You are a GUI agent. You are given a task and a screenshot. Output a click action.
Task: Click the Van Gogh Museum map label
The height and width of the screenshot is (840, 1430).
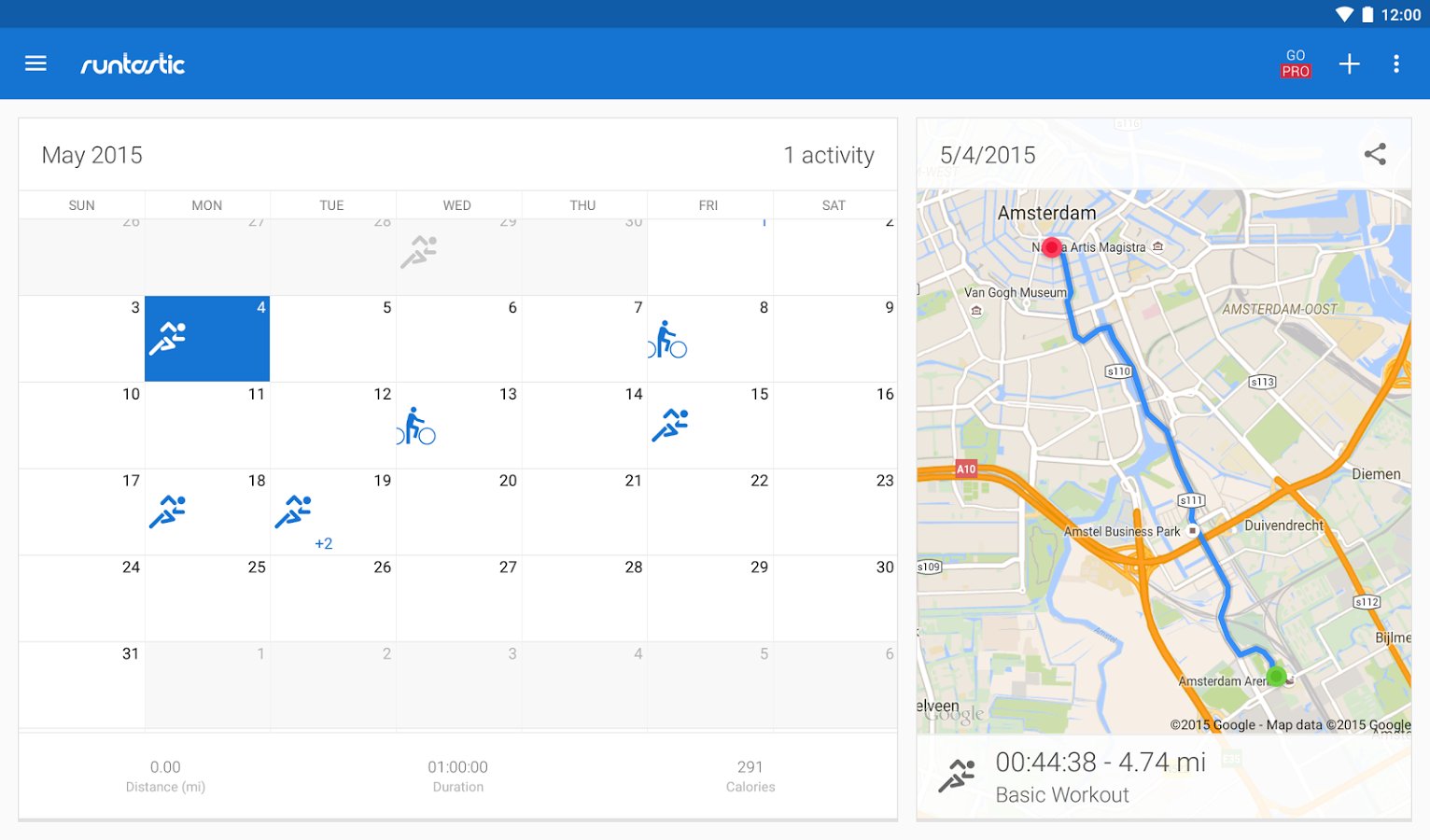pos(1015,293)
